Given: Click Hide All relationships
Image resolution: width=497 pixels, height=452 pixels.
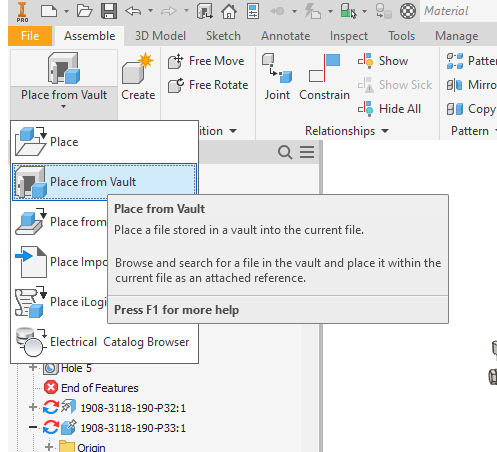Looking at the screenshot, I should (x=389, y=109).
